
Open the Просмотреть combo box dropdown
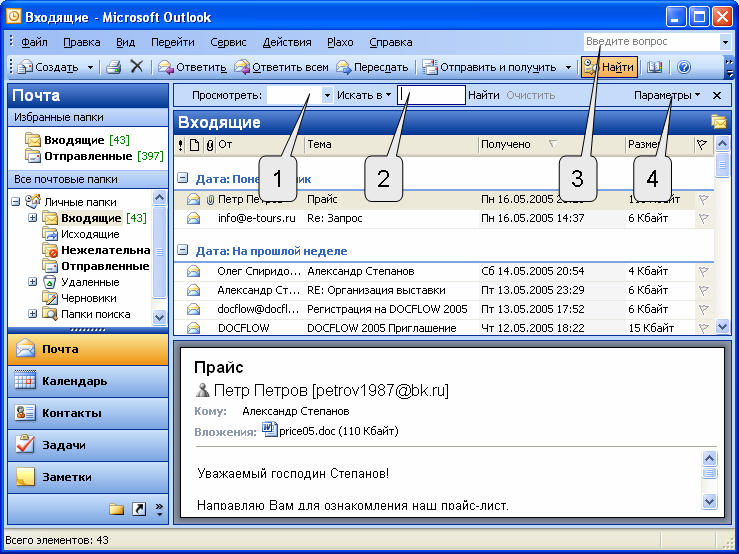tap(327, 95)
